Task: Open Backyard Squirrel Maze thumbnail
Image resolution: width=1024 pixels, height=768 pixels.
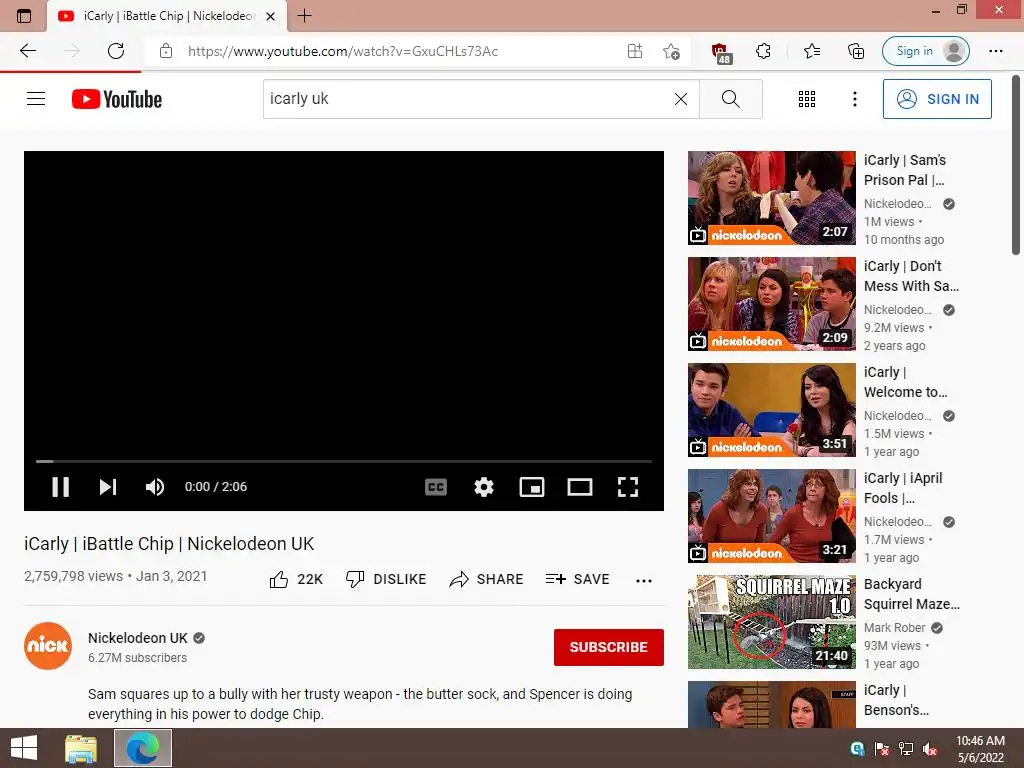Action: pyautogui.click(x=771, y=622)
